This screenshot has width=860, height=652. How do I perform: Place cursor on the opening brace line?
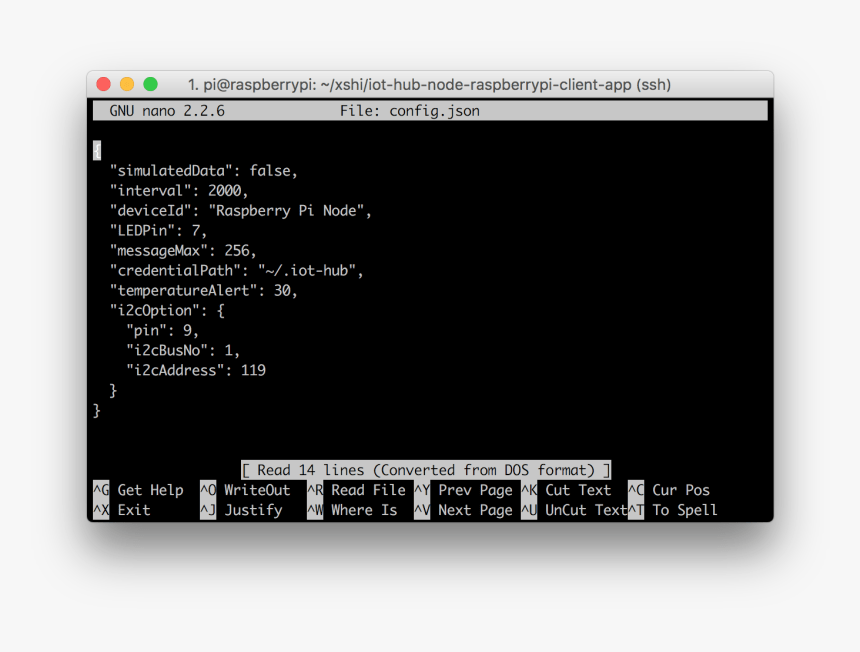(97, 150)
